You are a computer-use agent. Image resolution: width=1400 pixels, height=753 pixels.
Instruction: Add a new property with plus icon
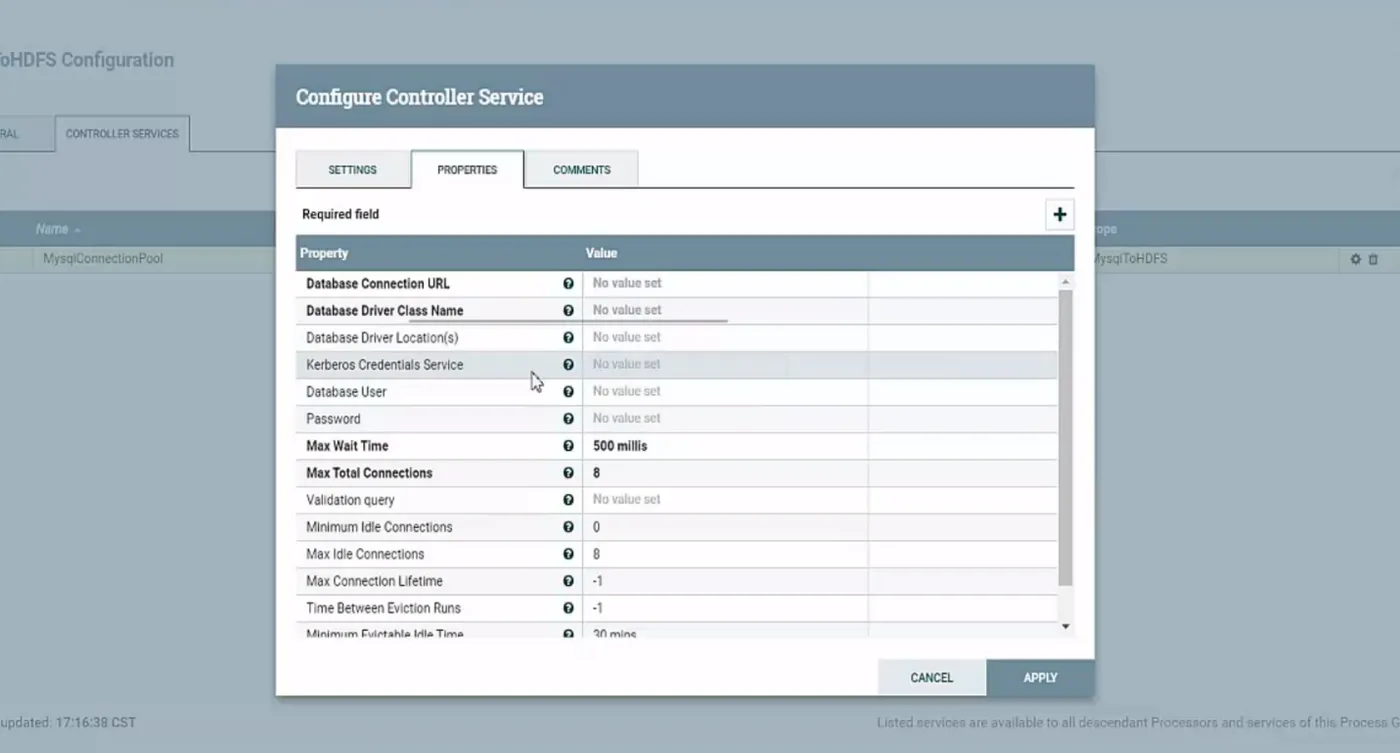(x=1059, y=214)
